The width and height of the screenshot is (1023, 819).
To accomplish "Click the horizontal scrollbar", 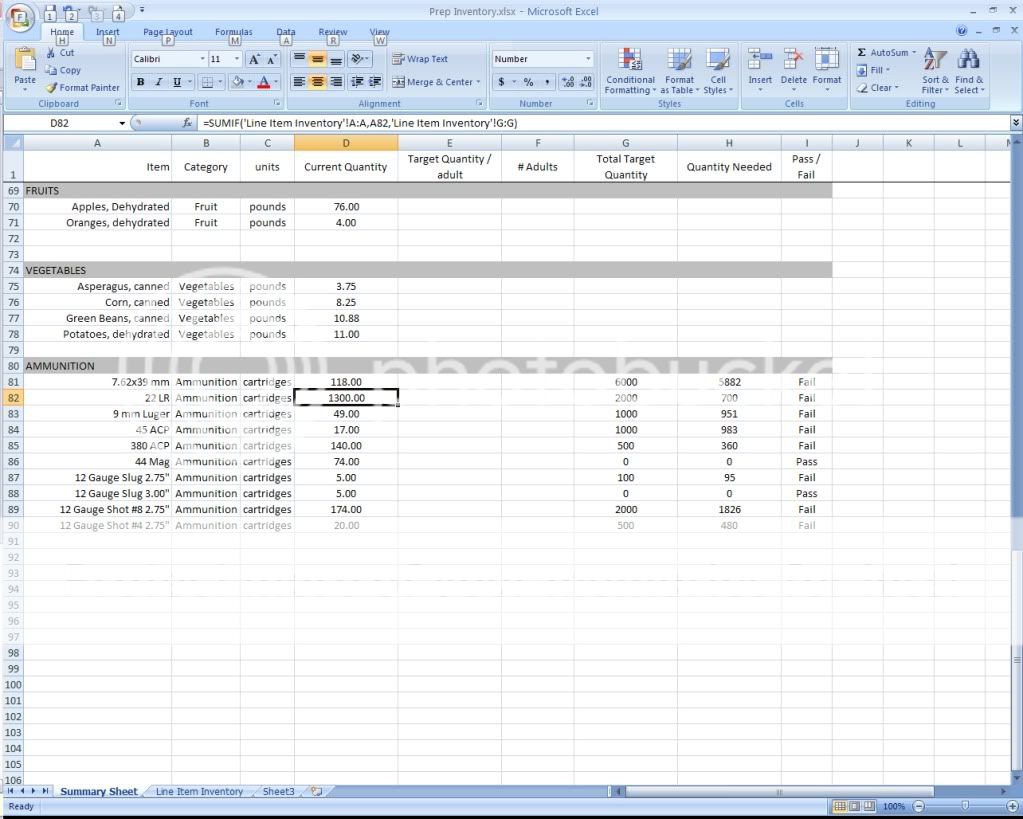I will coord(779,792).
